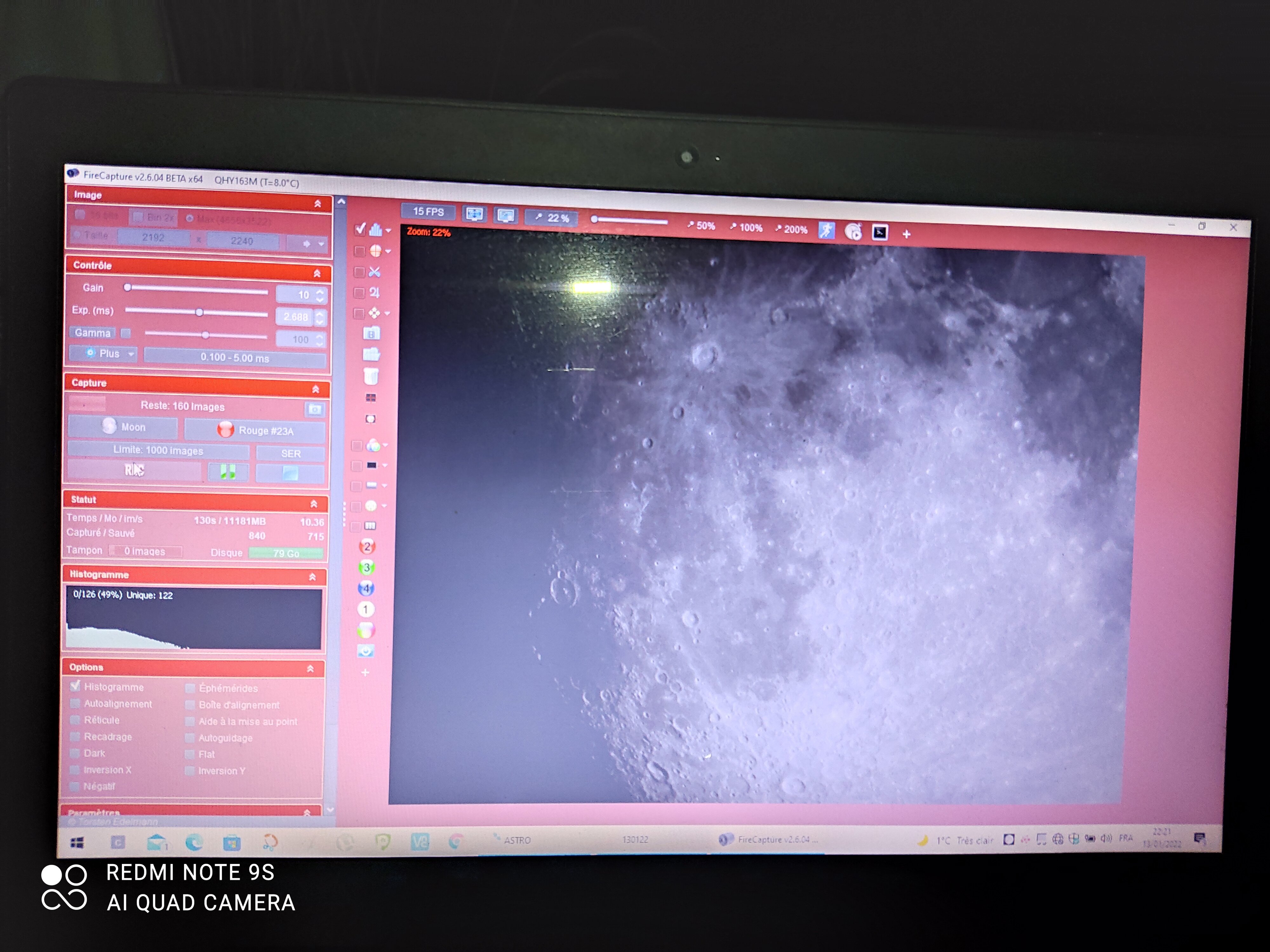1270x952 pixels.
Task: Toggle the Histogramme option checkbox
Action: [75, 686]
